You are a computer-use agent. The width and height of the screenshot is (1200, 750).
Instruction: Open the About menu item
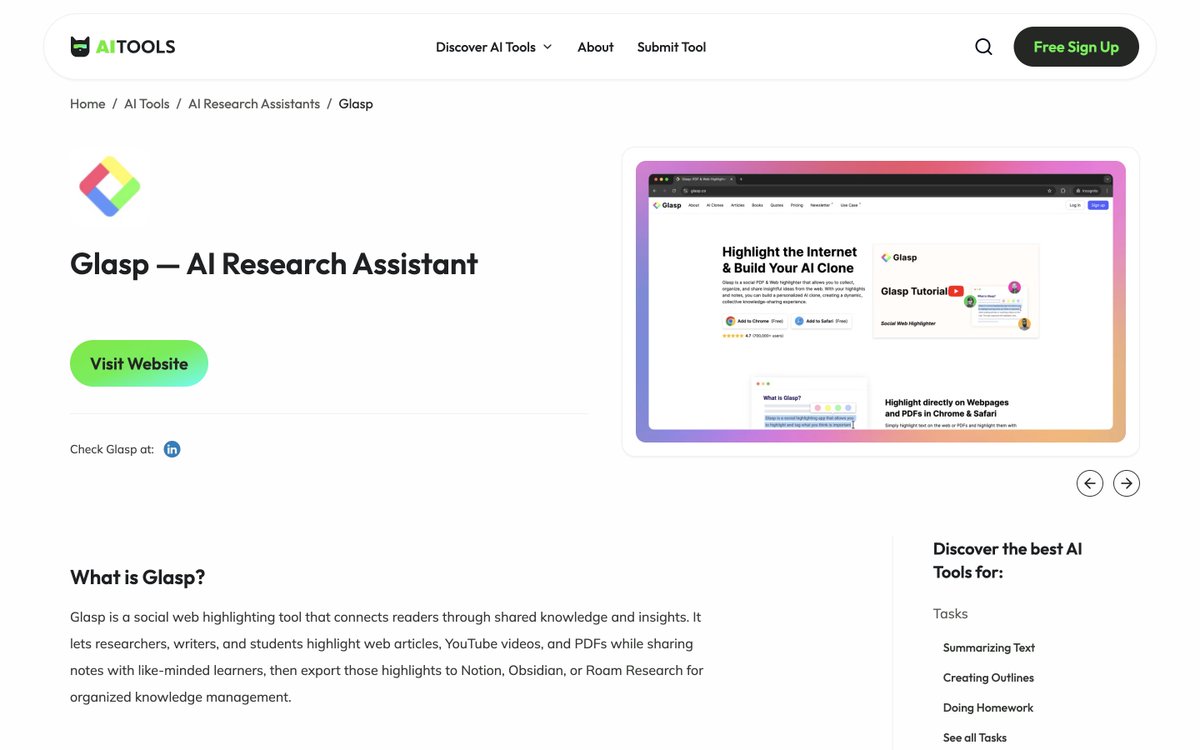point(595,47)
